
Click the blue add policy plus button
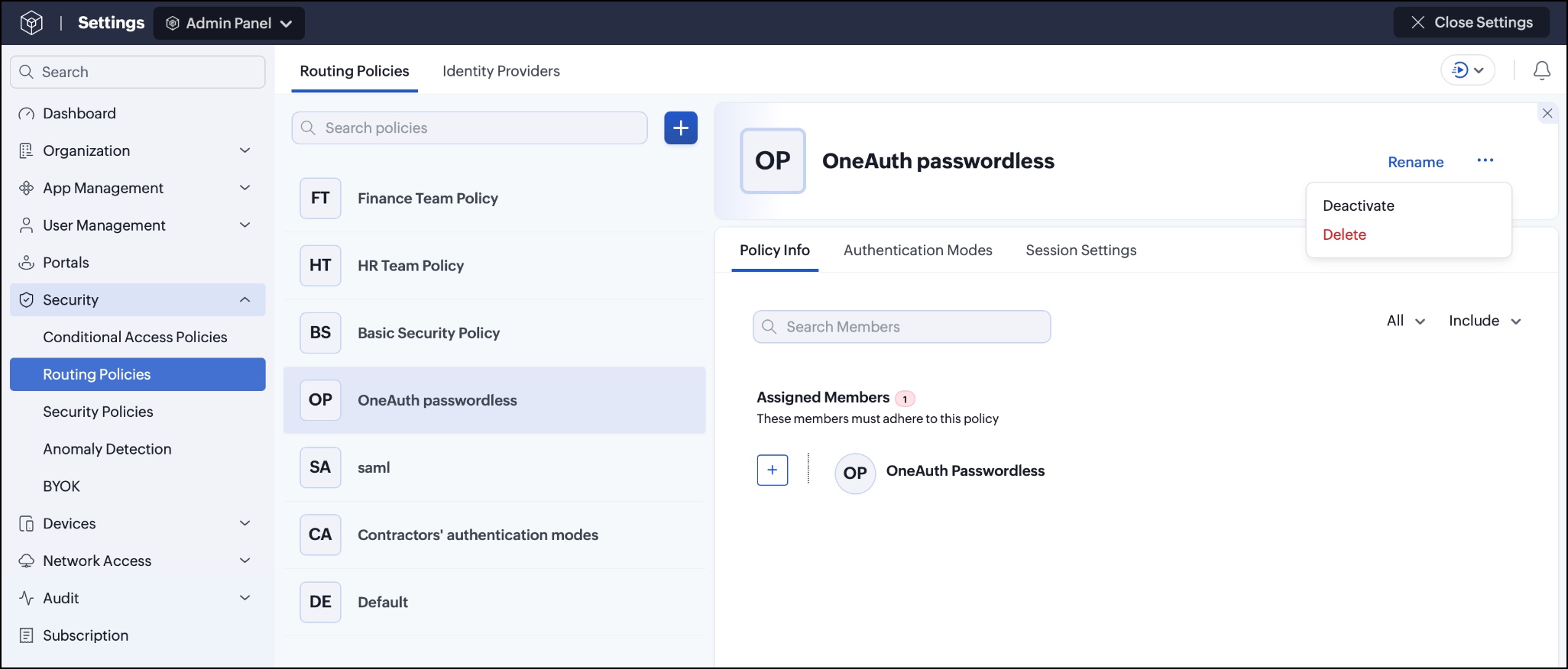[x=681, y=128]
